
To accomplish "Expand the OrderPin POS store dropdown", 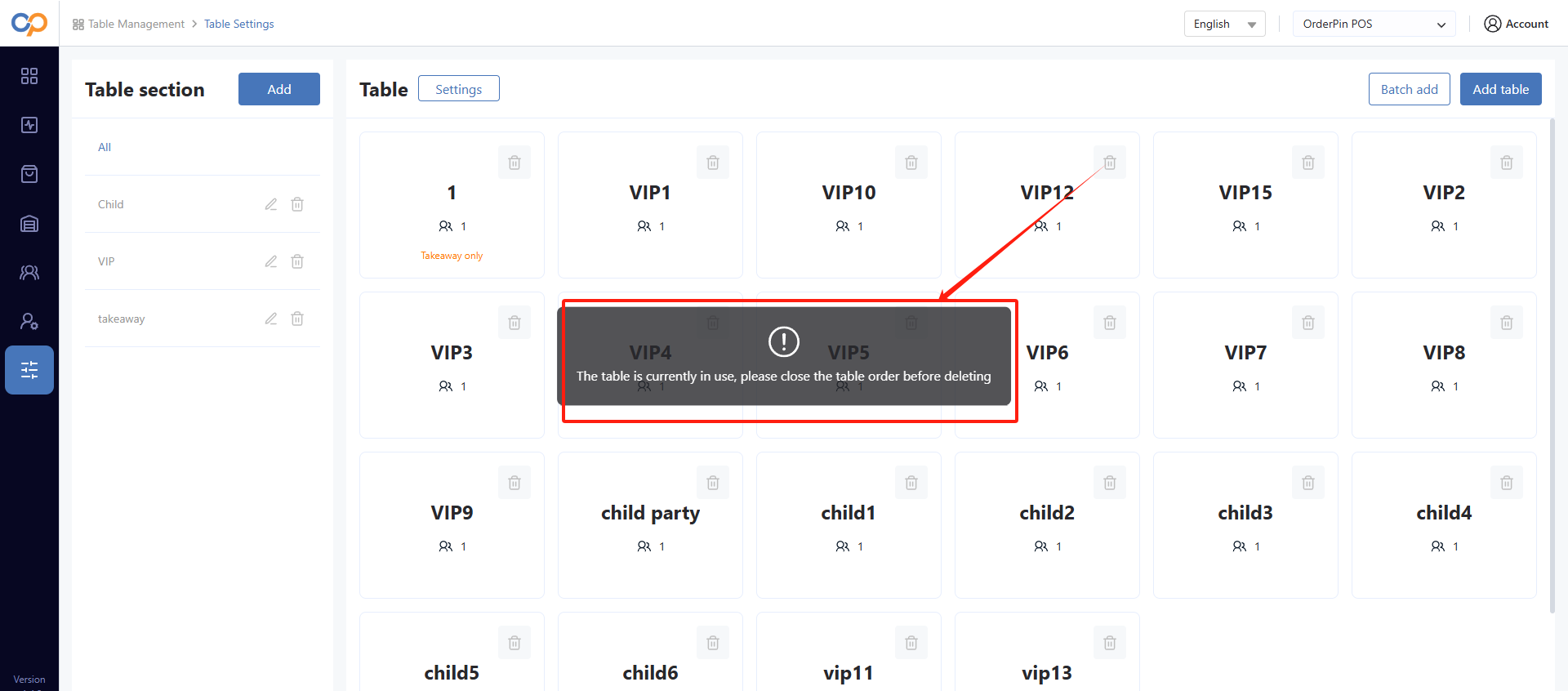I will click(x=1374, y=24).
